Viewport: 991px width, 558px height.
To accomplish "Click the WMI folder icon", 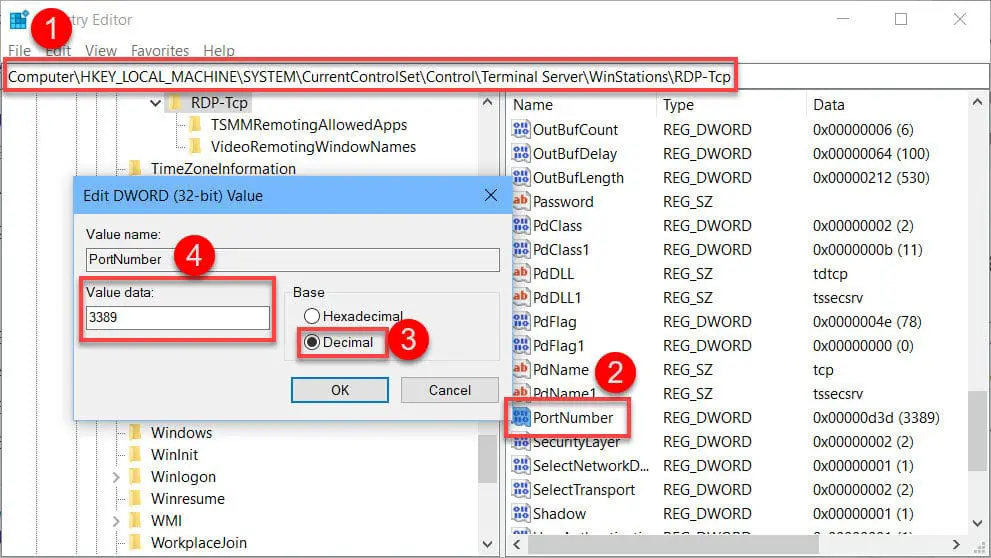I will point(135,521).
